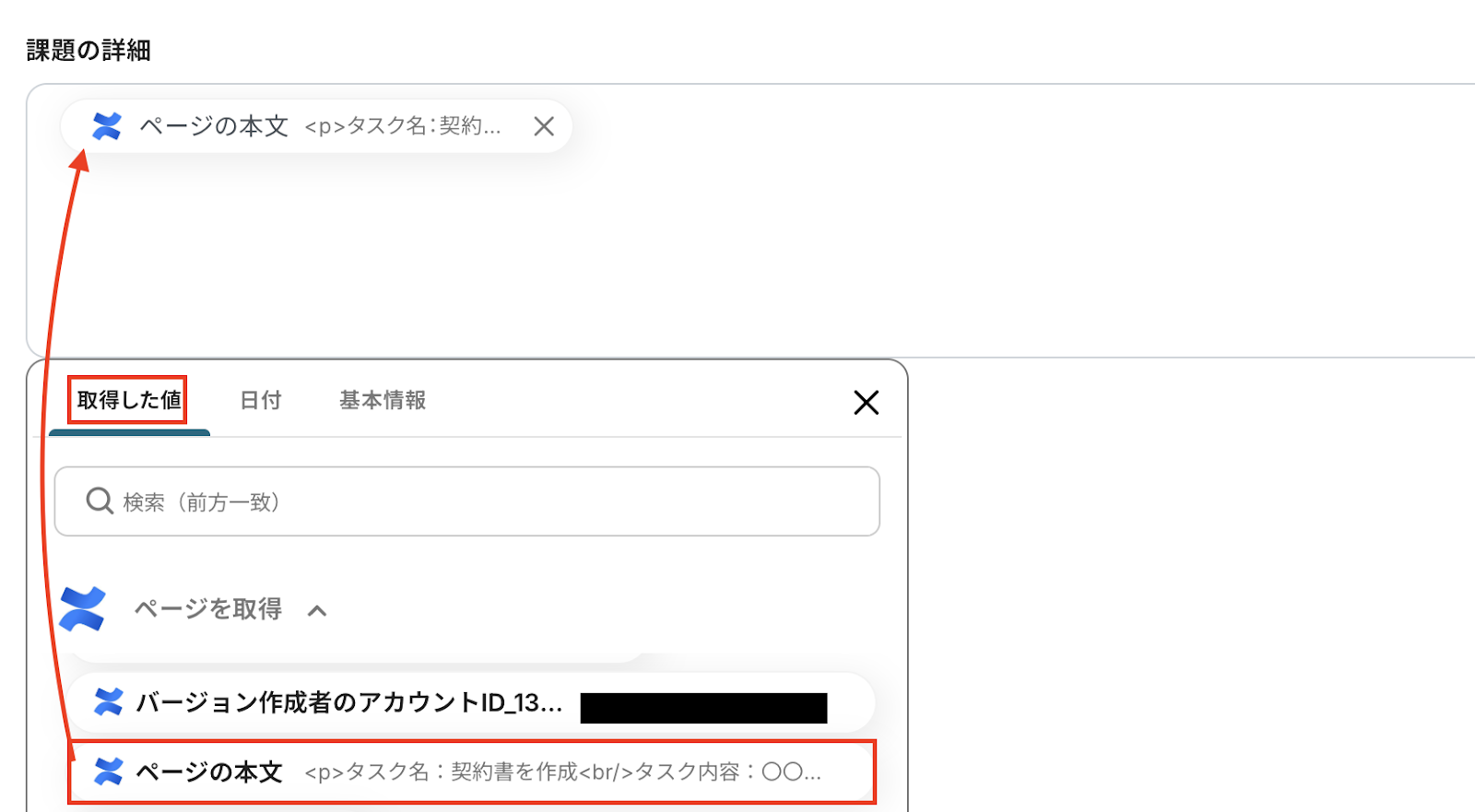This screenshot has height=812, width=1475.
Task: Focus the 検索（前方一致）search field
Action: point(467,501)
